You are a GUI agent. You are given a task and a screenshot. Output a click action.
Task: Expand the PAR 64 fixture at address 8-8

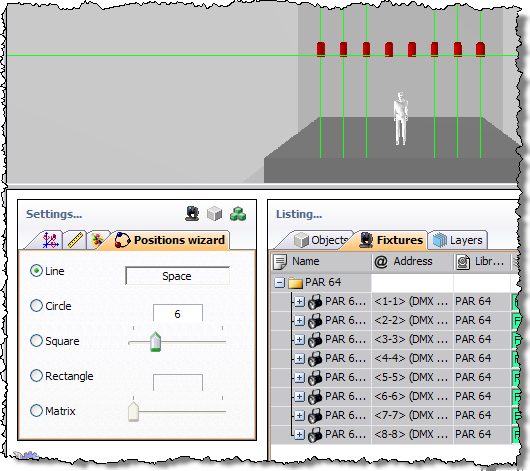pos(299,434)
